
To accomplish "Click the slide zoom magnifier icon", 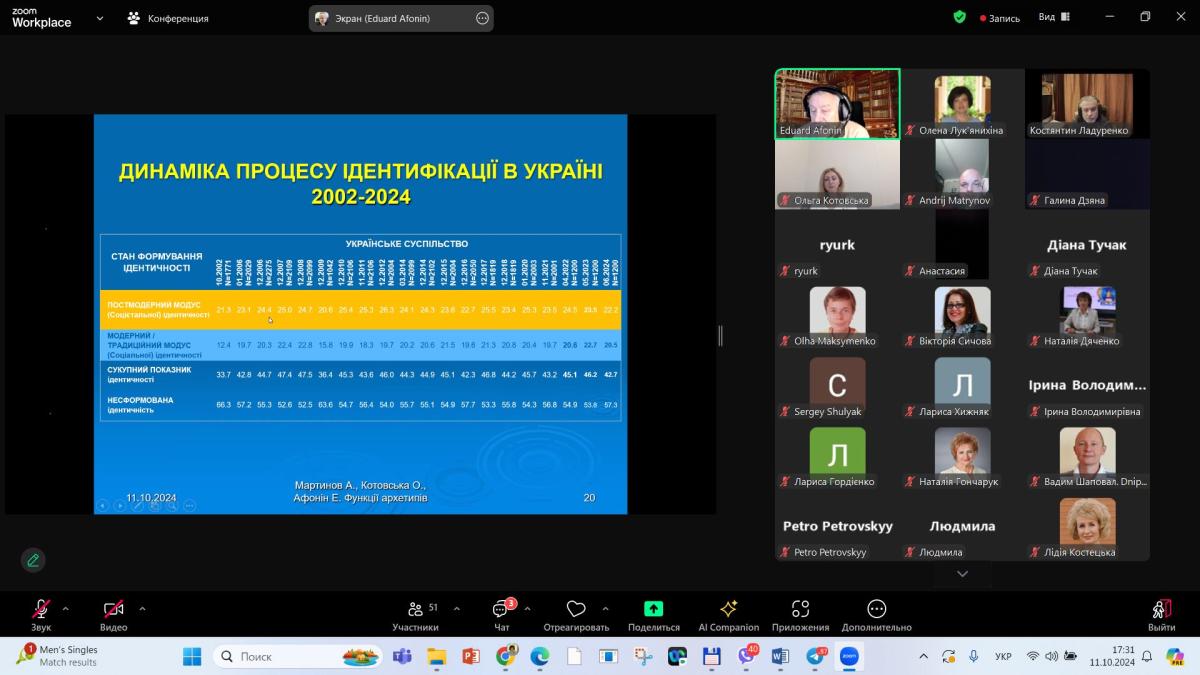I will coord(172,505).
